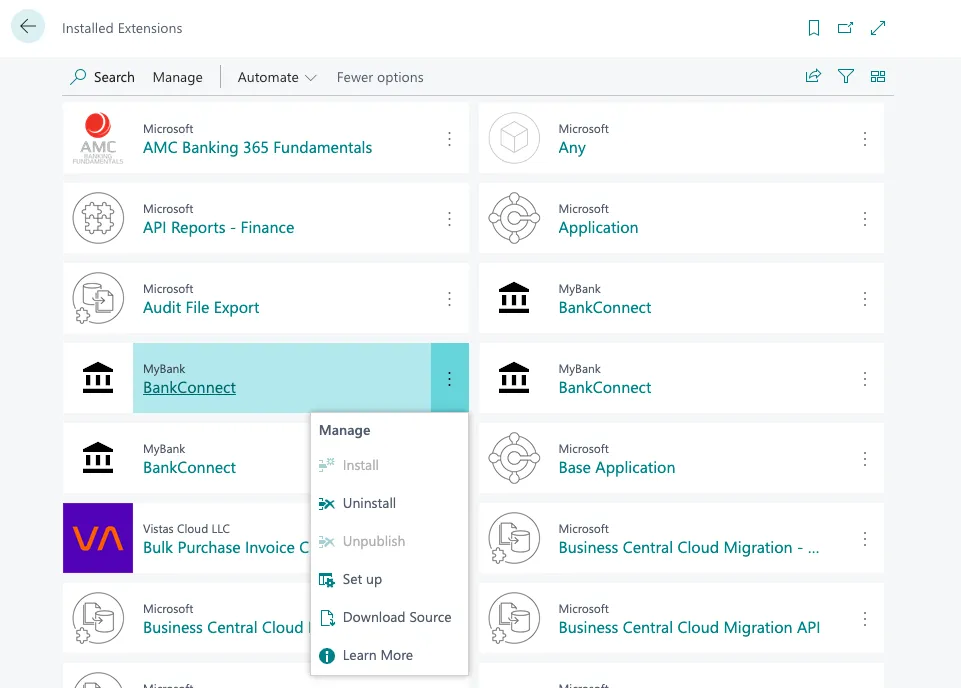Open the Application extension link
The height and width of the screenshot is (688, 961).
[x=598, y=228]
